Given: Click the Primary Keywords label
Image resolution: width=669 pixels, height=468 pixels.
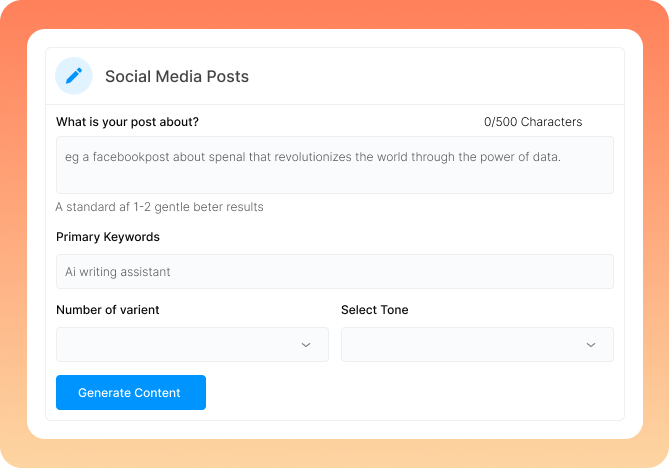Looking at the screenshot, I should [108, 237].
